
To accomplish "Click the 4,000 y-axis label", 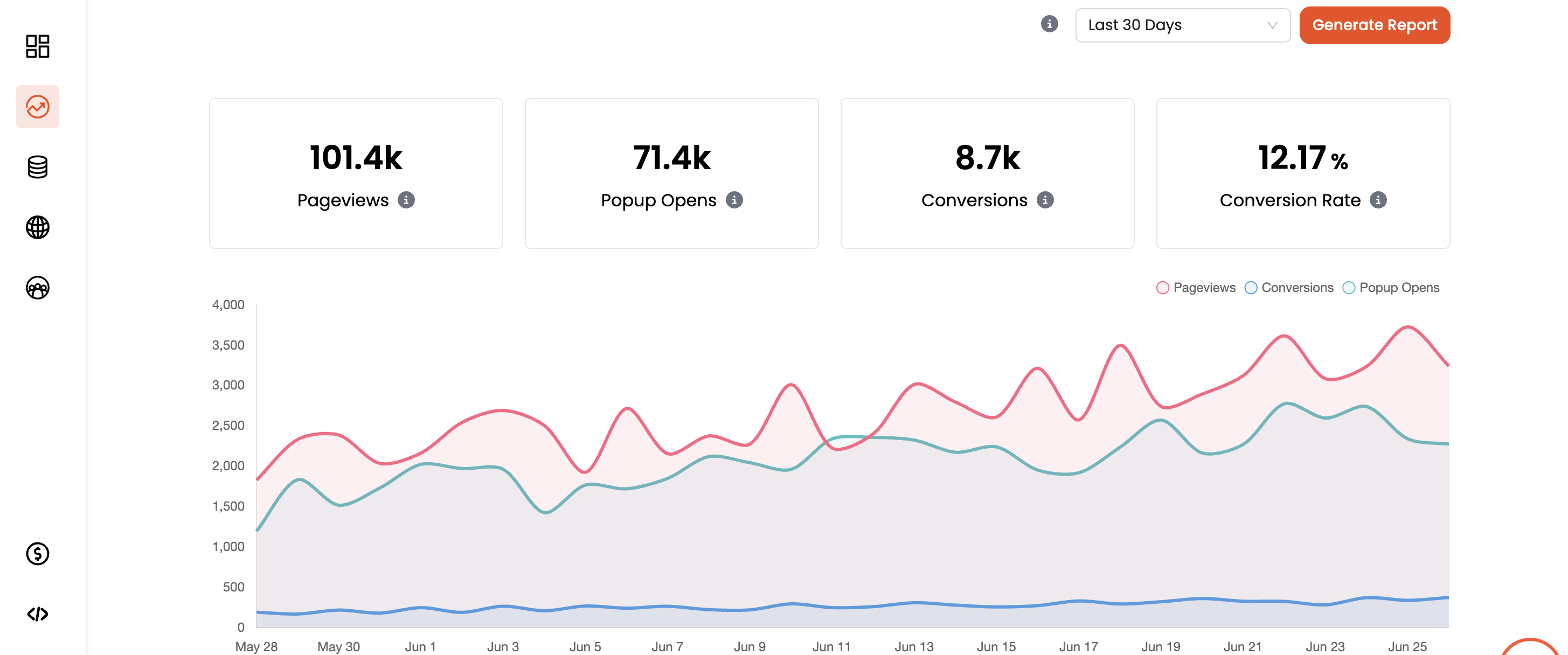I will 228,304.
